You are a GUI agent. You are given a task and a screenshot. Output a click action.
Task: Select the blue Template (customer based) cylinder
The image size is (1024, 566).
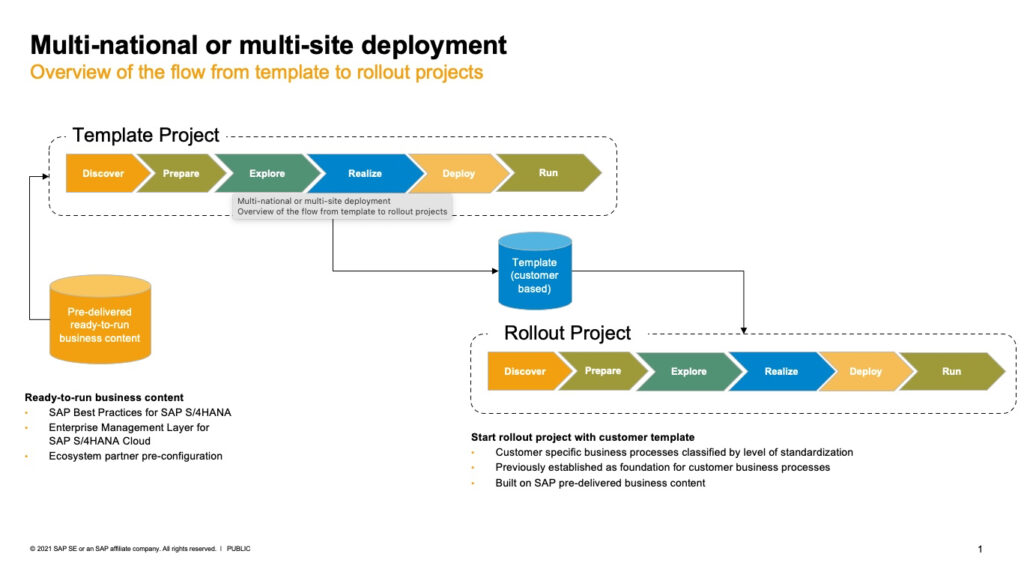[535, 272]
